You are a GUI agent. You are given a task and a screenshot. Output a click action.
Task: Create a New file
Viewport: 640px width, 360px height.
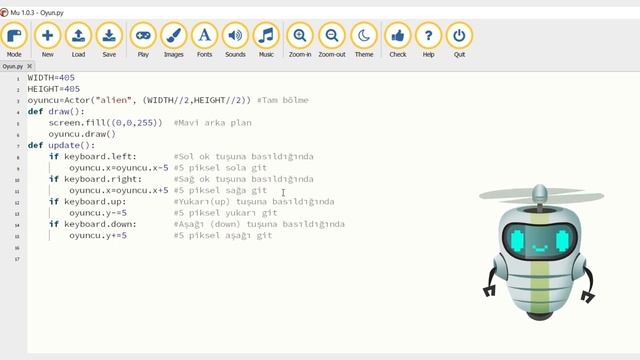coord(47,40)
